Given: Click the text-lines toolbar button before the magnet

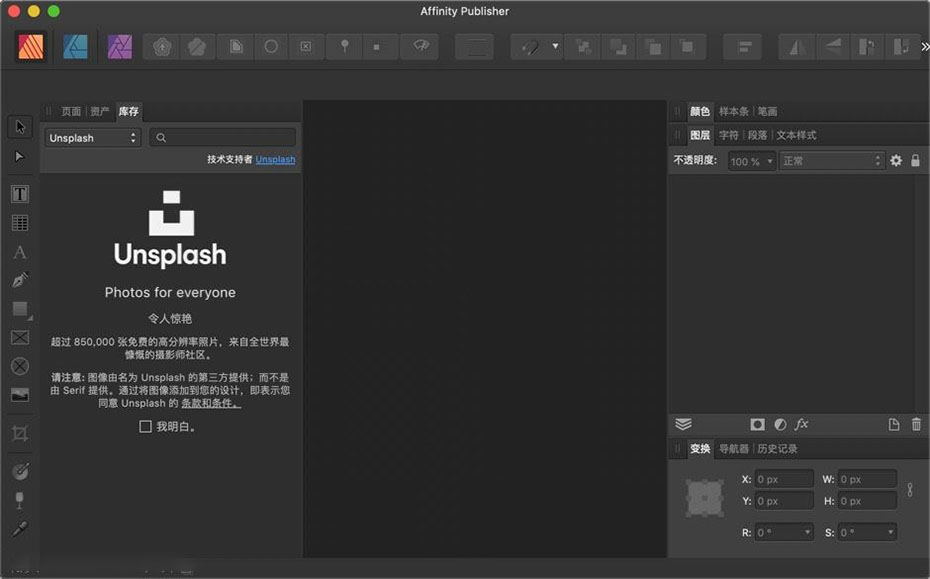Looking at the screenshot, I should (474, 47).
